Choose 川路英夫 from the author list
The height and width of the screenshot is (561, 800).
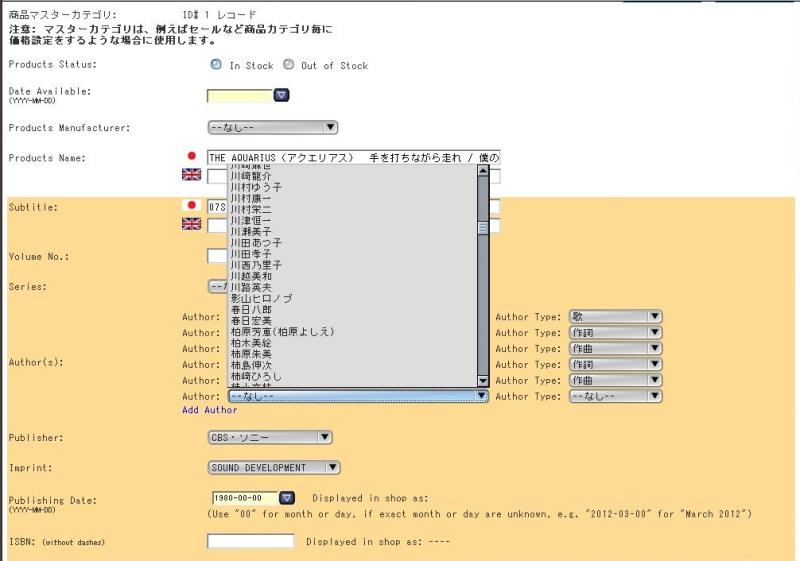[x=353, y=288]
